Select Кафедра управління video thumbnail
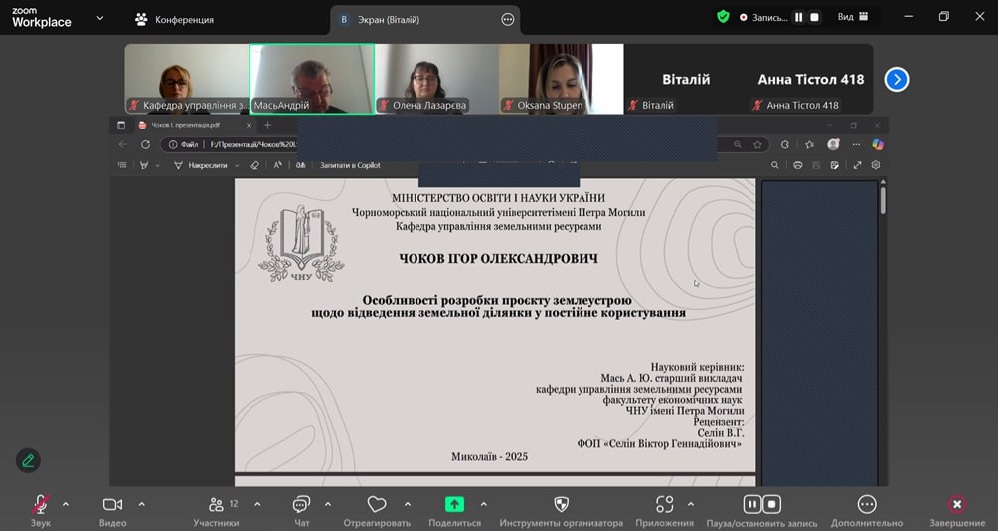 click(x=186, y=79)
